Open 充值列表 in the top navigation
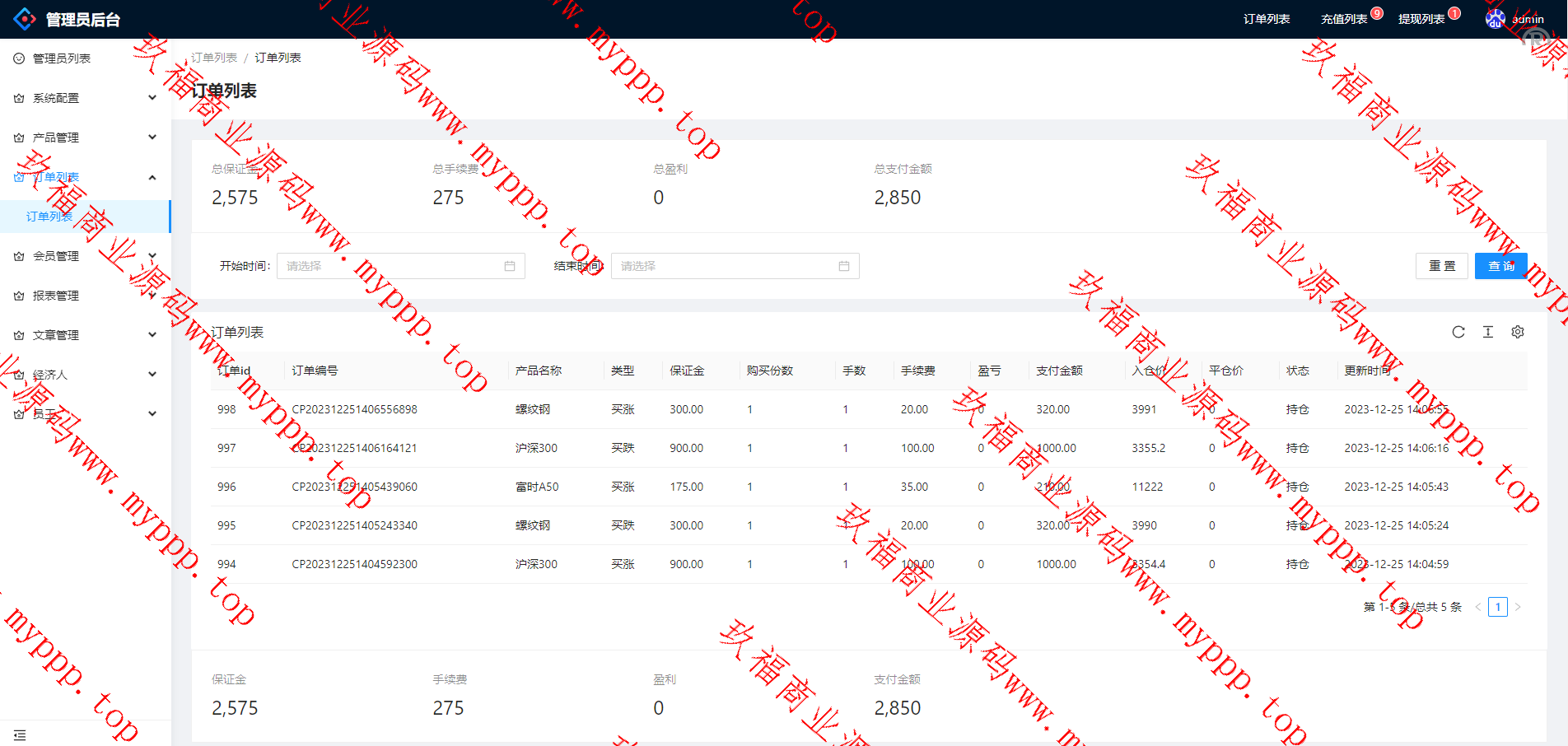 coord(1344,19)
